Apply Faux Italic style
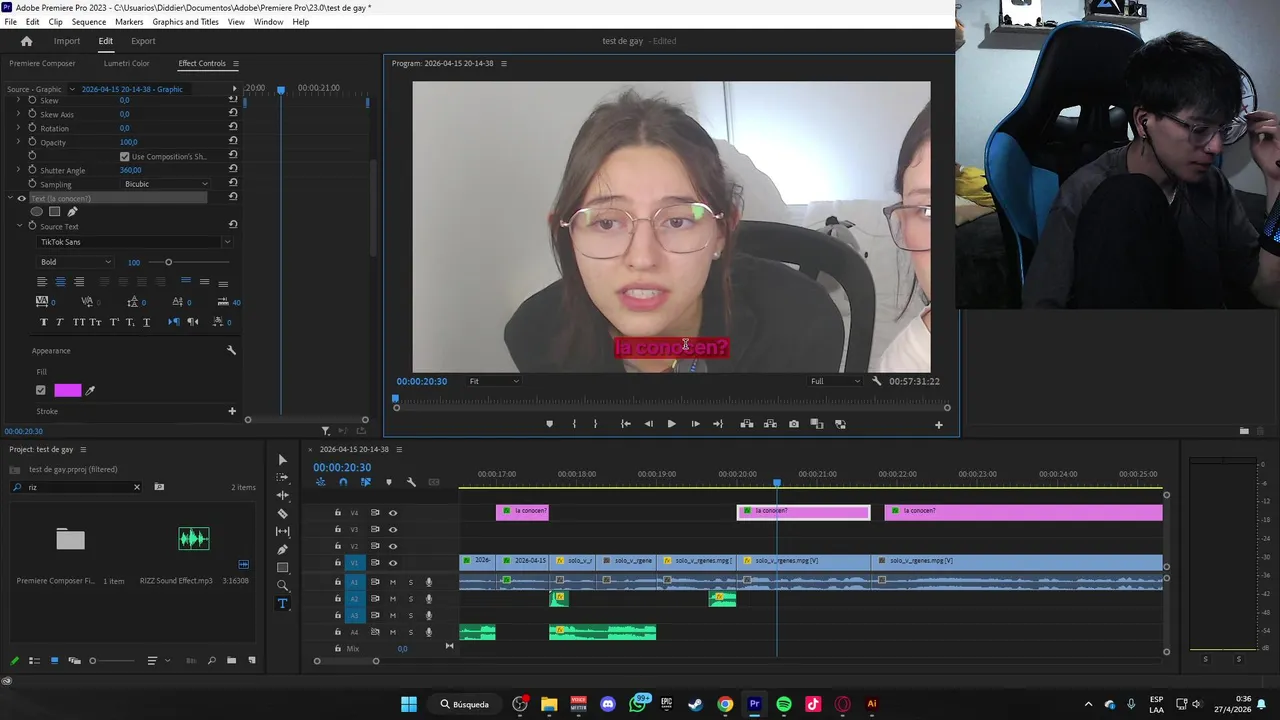This screenshot has width=1280, height=720. click(x=59, y=322)
